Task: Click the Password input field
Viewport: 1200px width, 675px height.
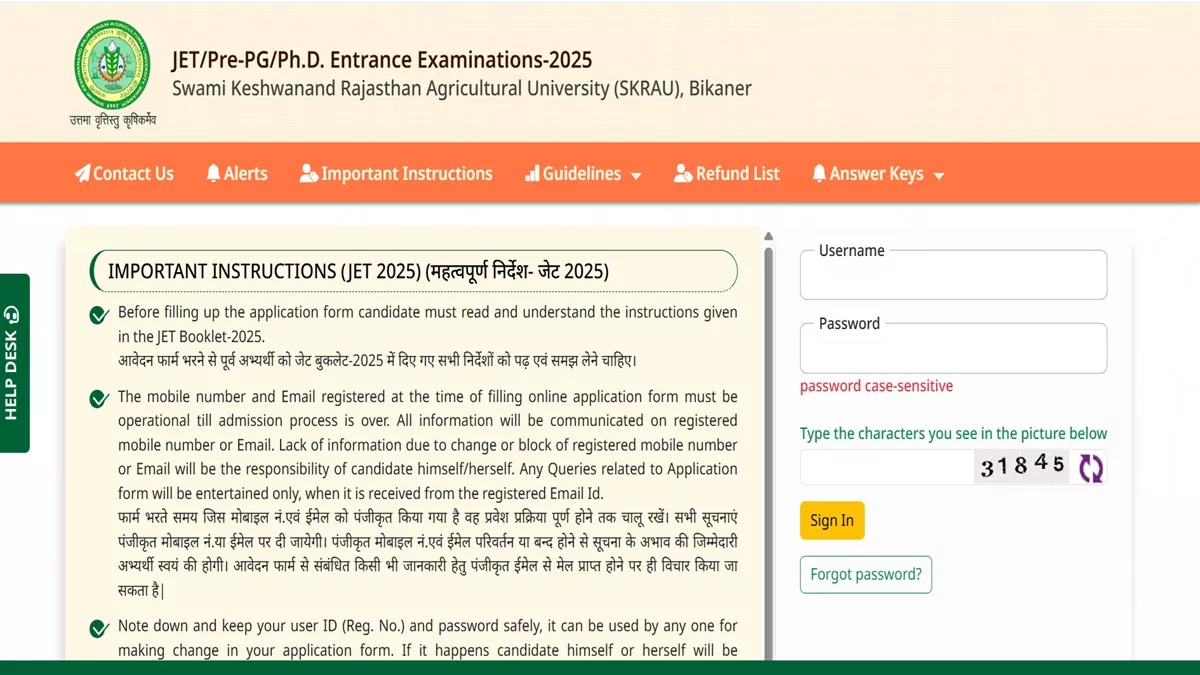Action: 953,348
